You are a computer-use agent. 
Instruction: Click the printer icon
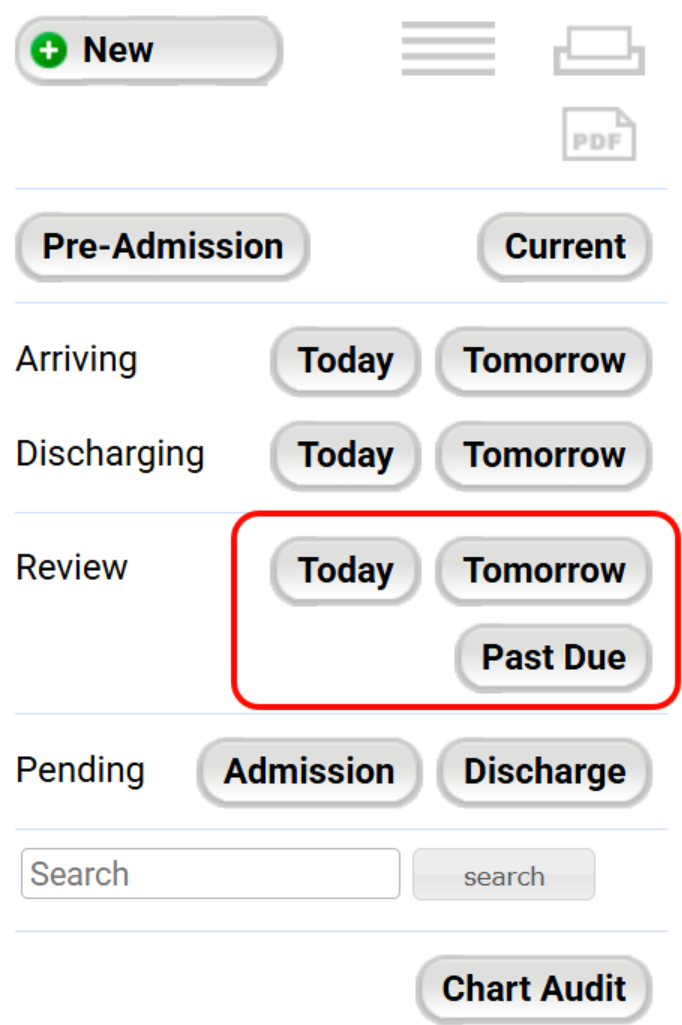click(599, 50)
